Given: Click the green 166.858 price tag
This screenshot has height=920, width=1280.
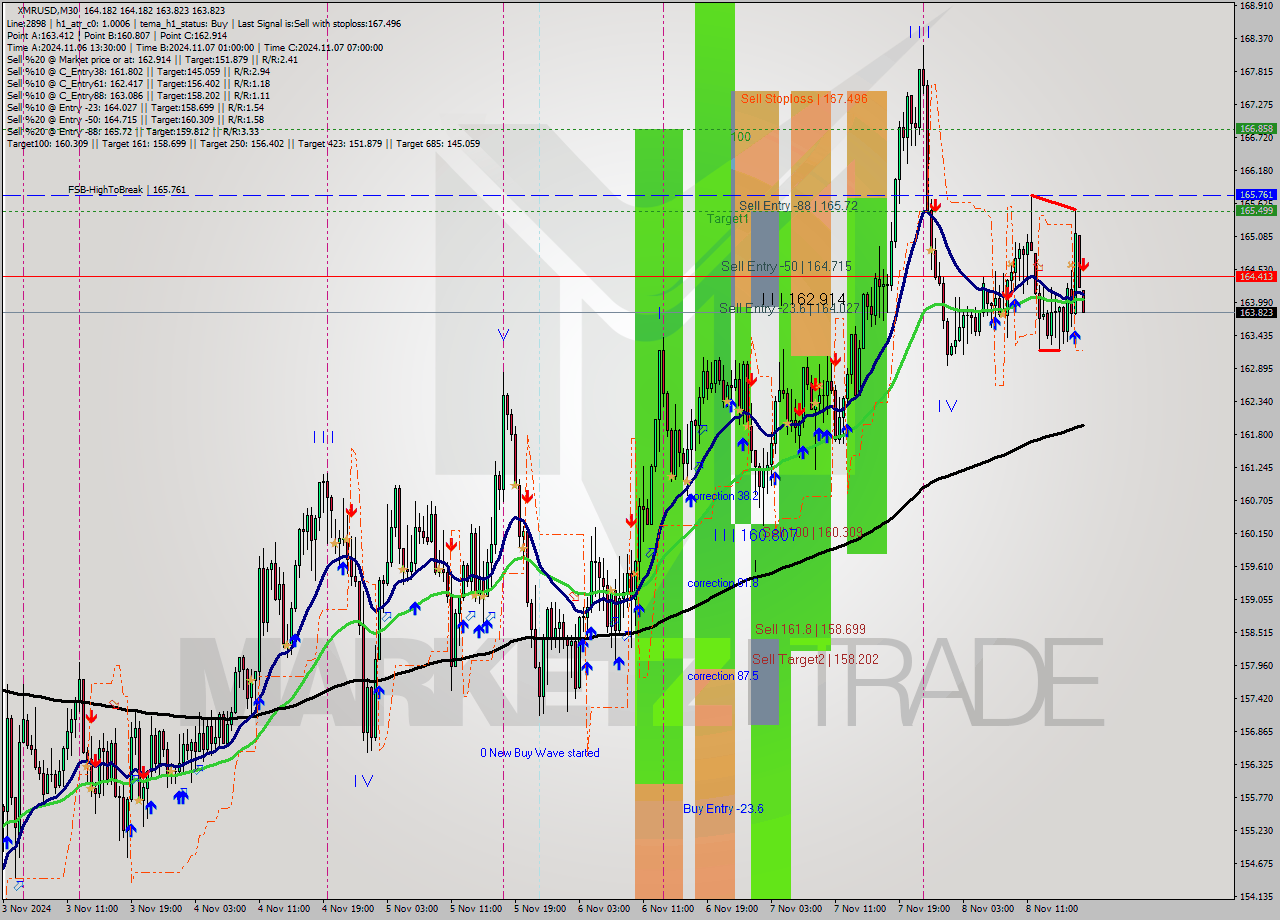Looking at the screenshot, I should (1256, 129).
